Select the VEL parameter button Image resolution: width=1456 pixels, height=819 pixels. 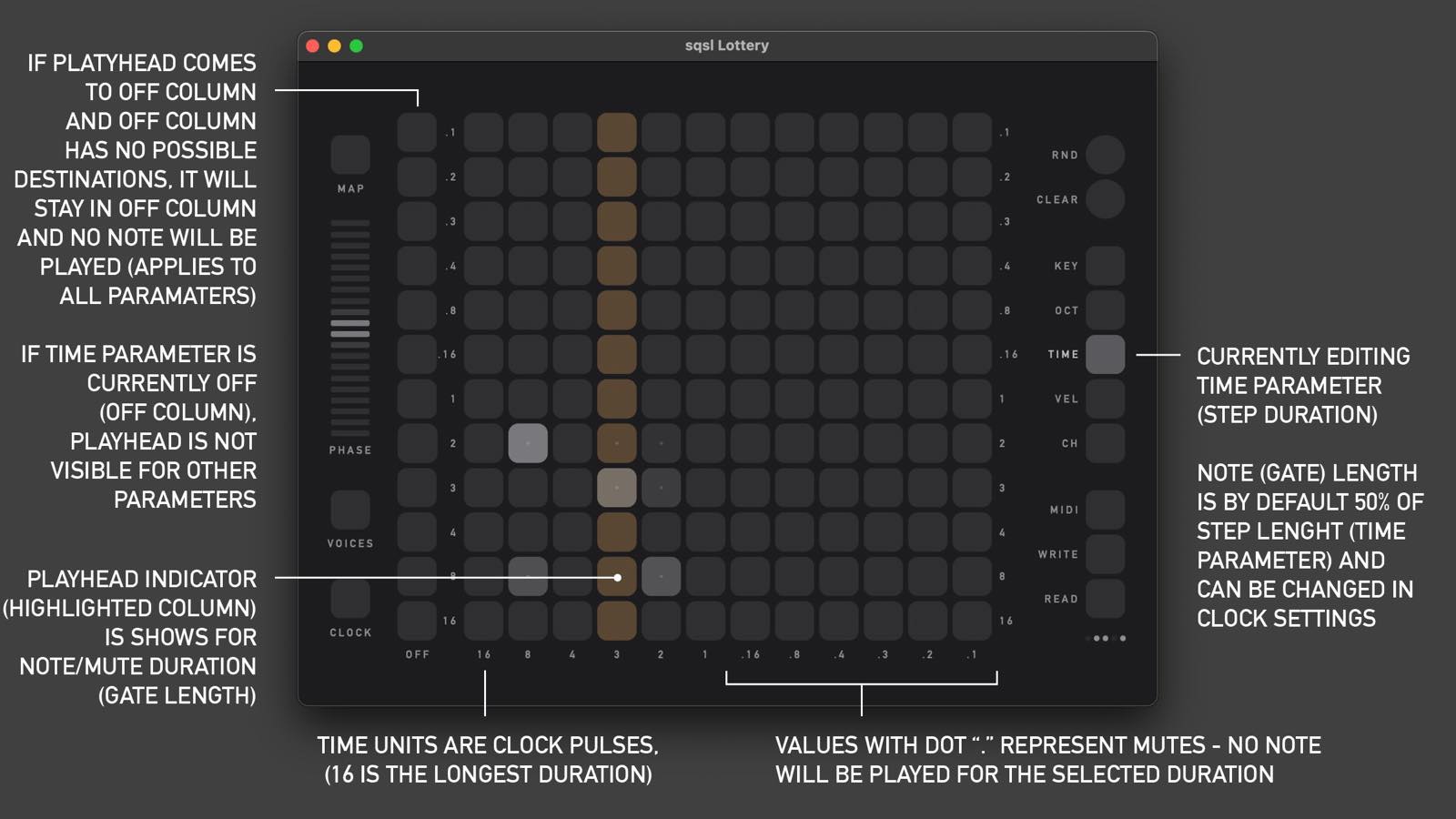pyautogui.click(x=1106, y=399)
